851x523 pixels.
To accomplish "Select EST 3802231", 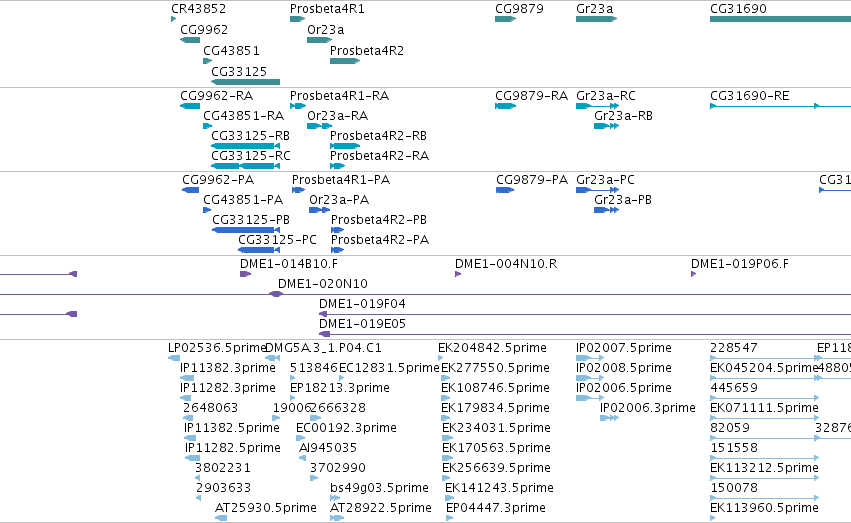I will tap(223, 469).
